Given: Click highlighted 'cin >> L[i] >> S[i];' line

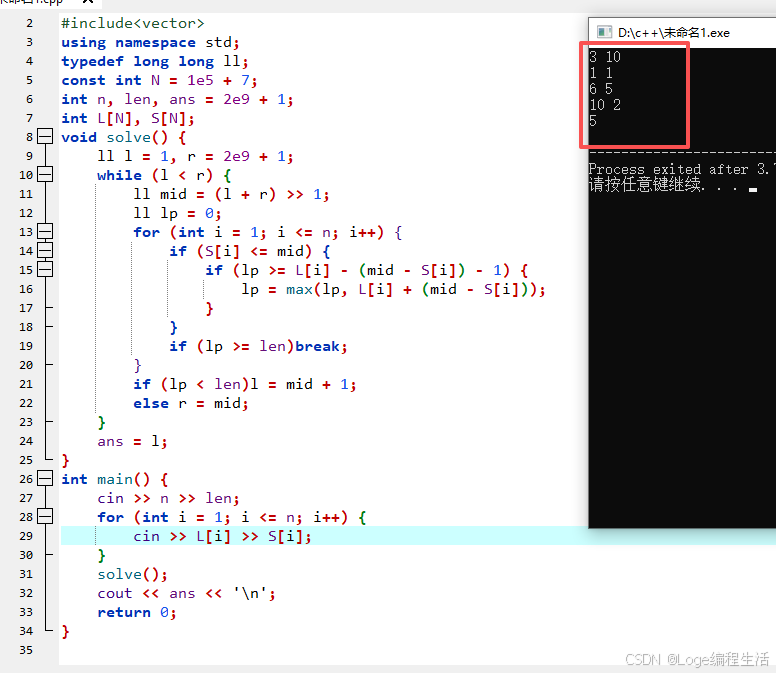Looking at the screenshot, I should pos(222,536).
